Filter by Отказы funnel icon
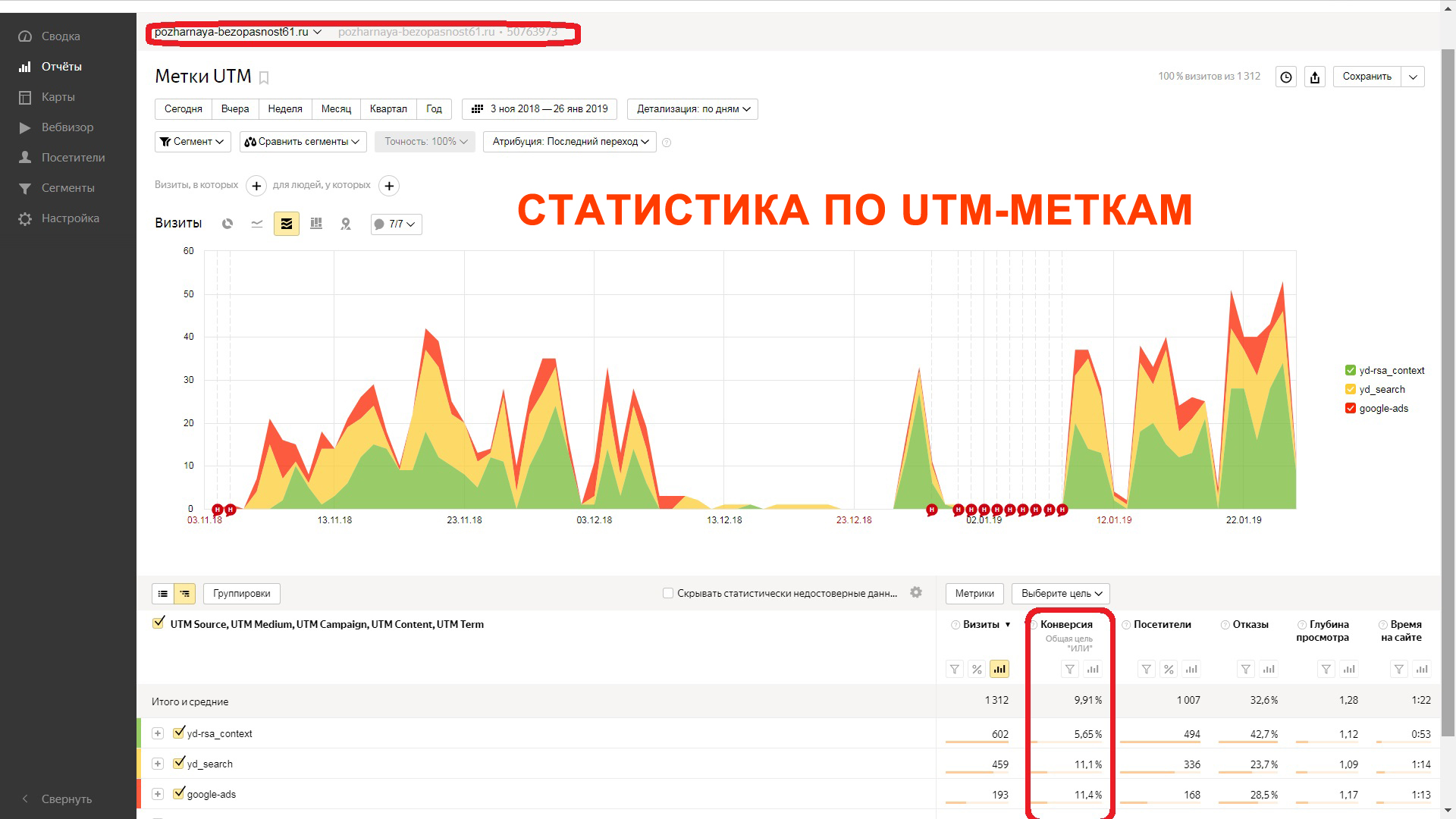Viewport: 1456px width, 819px height. [1246, 670]
